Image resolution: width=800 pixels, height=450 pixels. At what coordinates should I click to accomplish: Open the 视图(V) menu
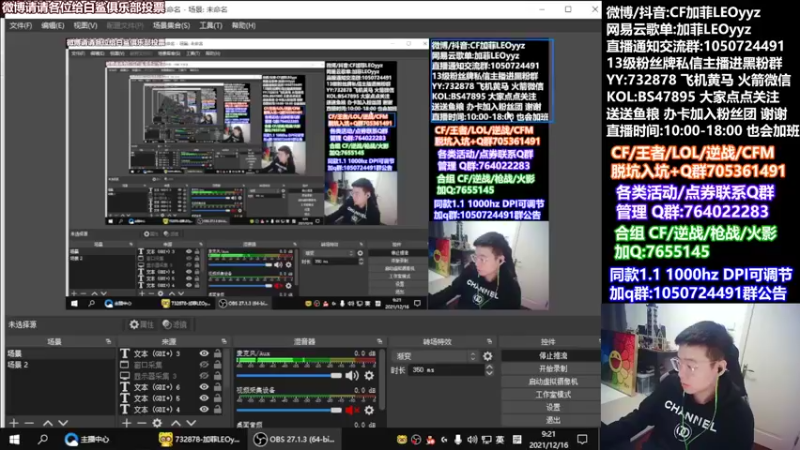point(85,26)
